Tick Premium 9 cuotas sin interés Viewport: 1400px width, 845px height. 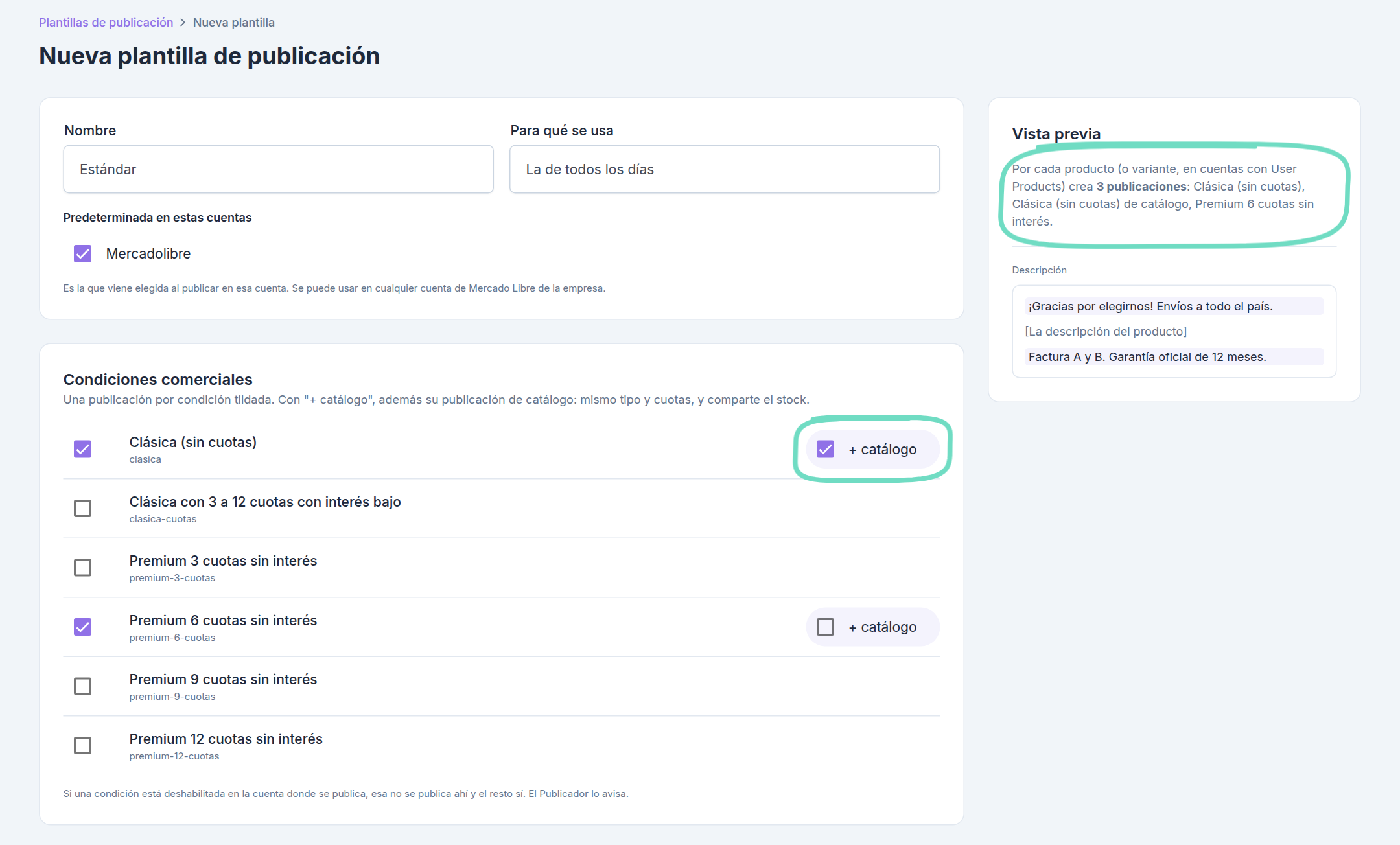82,686
